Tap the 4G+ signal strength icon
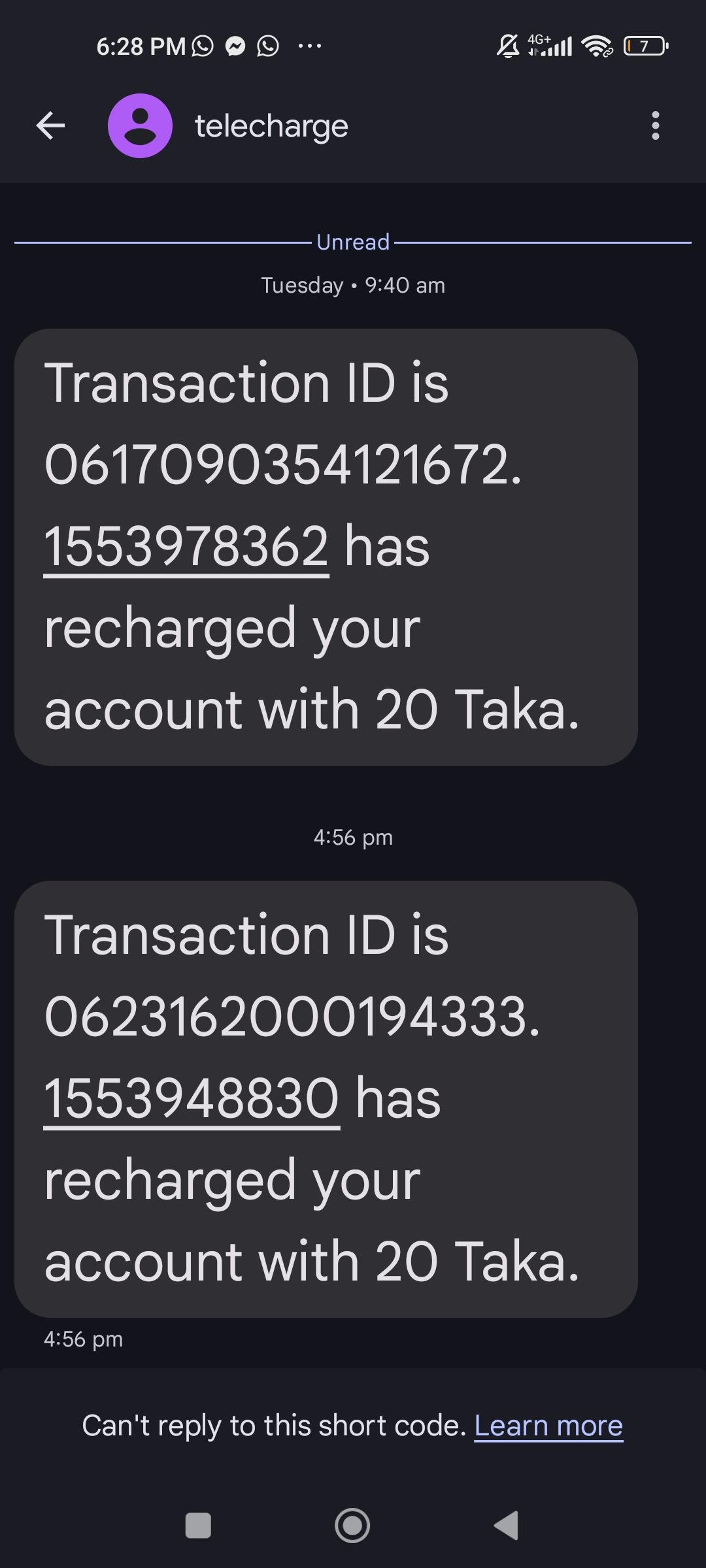706x1568 pixels. click(550, 46)
